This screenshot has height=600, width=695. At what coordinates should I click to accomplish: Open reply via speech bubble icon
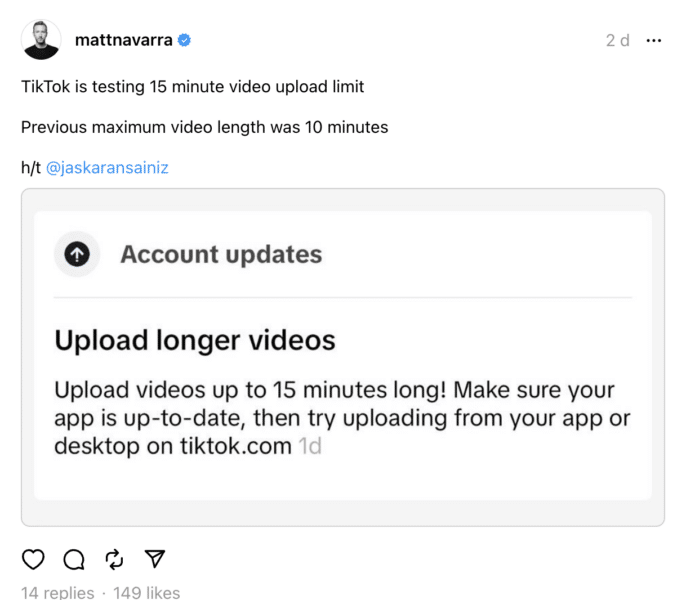click(x=74, y=559)
